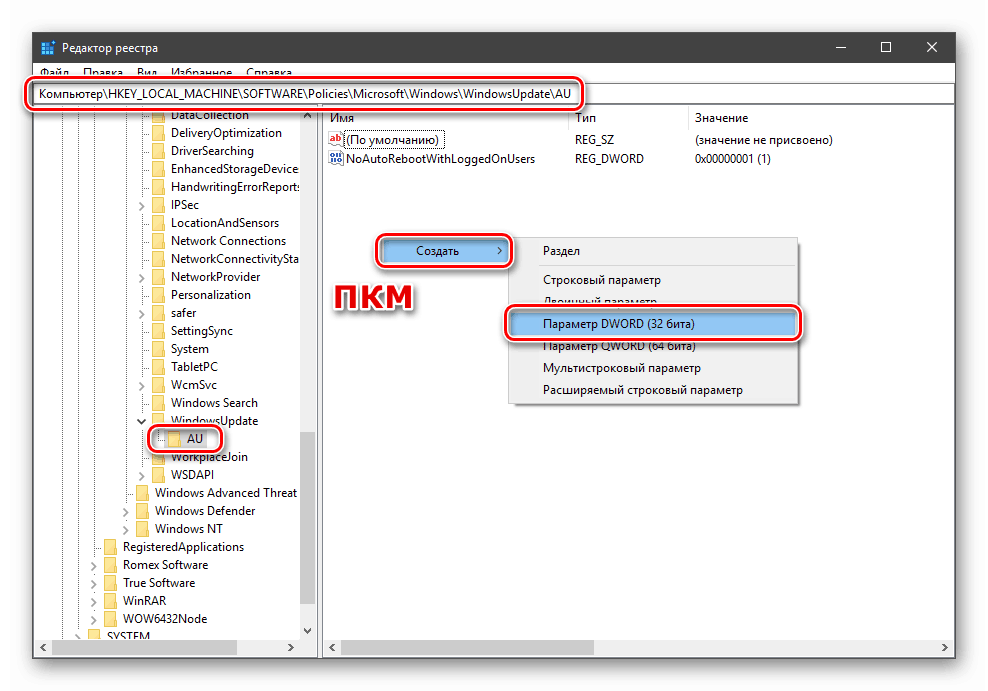Click the Тип column header

pyautogui.click(x=629, y=118)
